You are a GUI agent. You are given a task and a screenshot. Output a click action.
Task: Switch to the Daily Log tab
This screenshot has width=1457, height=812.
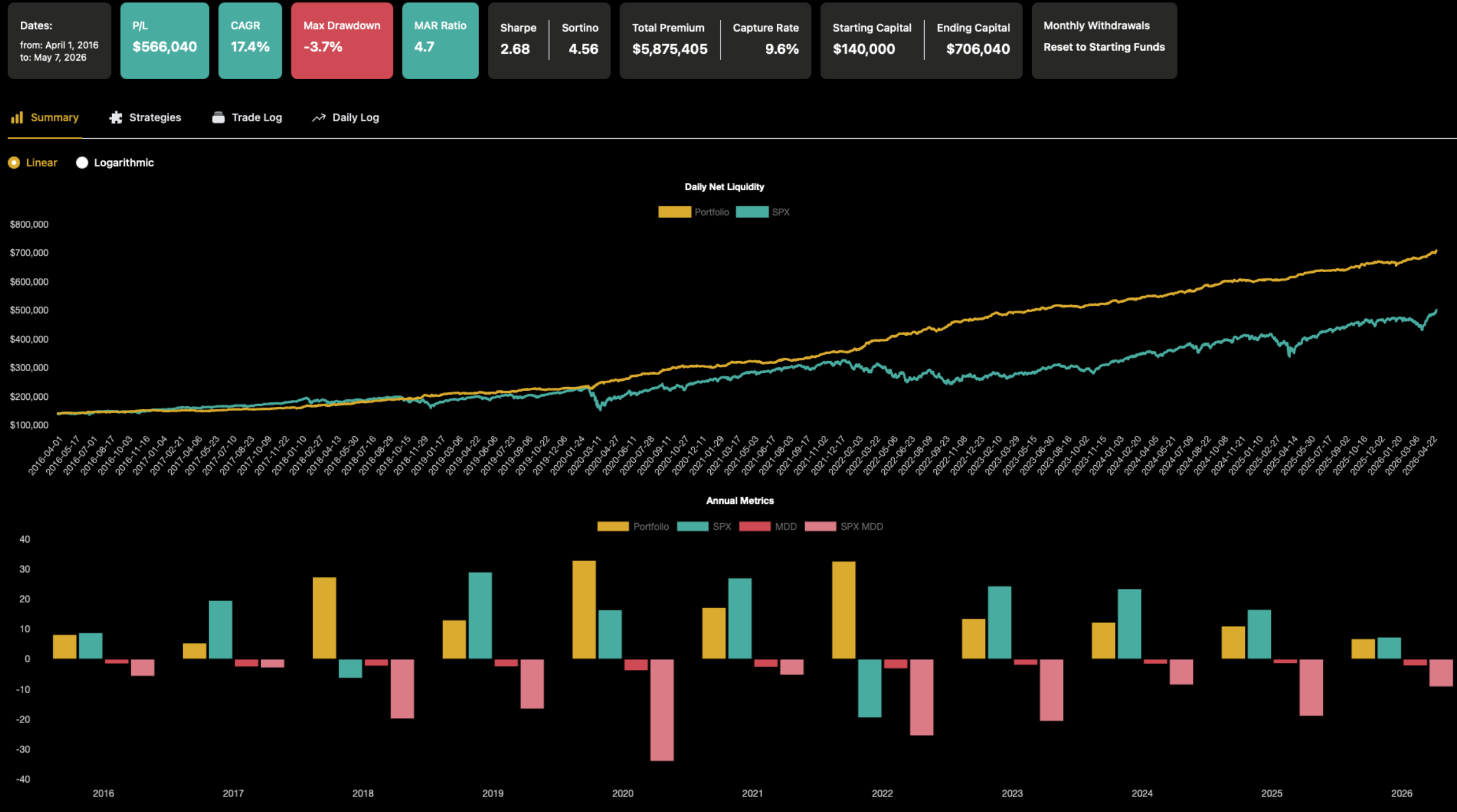tap(346, 117)
